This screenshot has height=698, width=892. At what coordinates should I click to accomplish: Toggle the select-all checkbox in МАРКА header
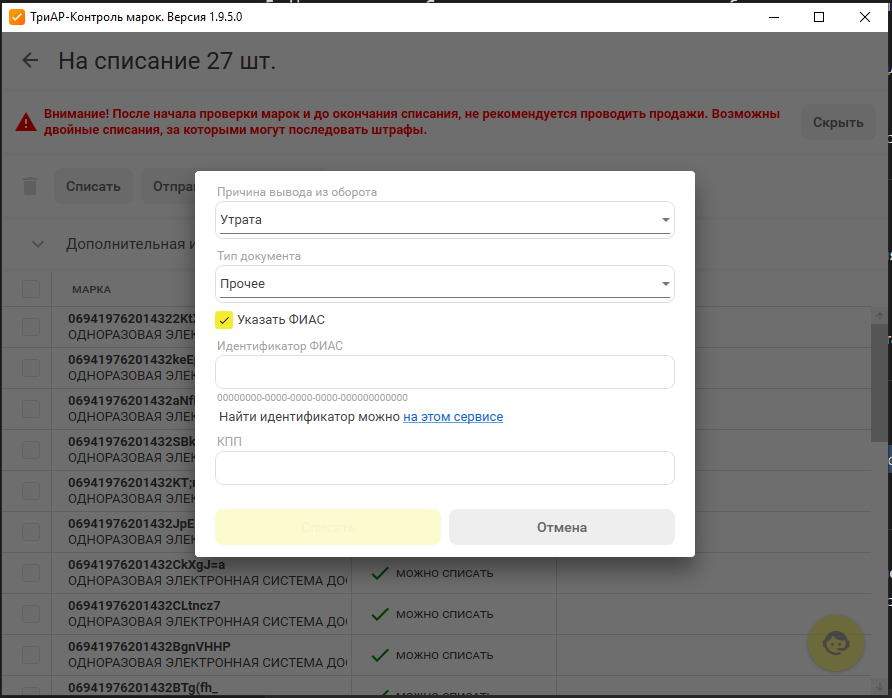pos(31,289)
